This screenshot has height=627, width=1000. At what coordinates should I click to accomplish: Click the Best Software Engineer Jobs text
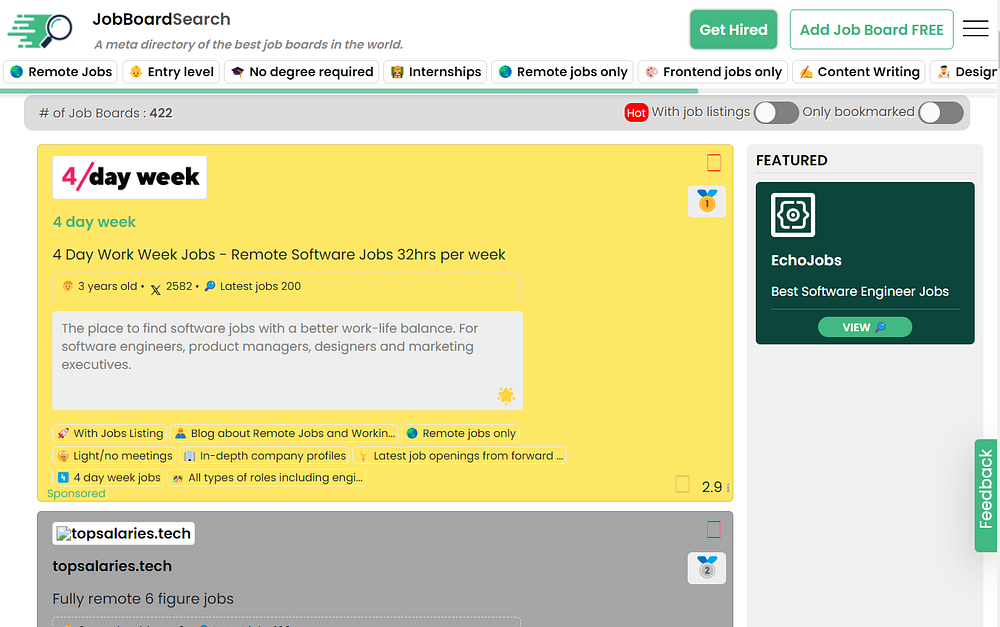(x=860, y=291)
